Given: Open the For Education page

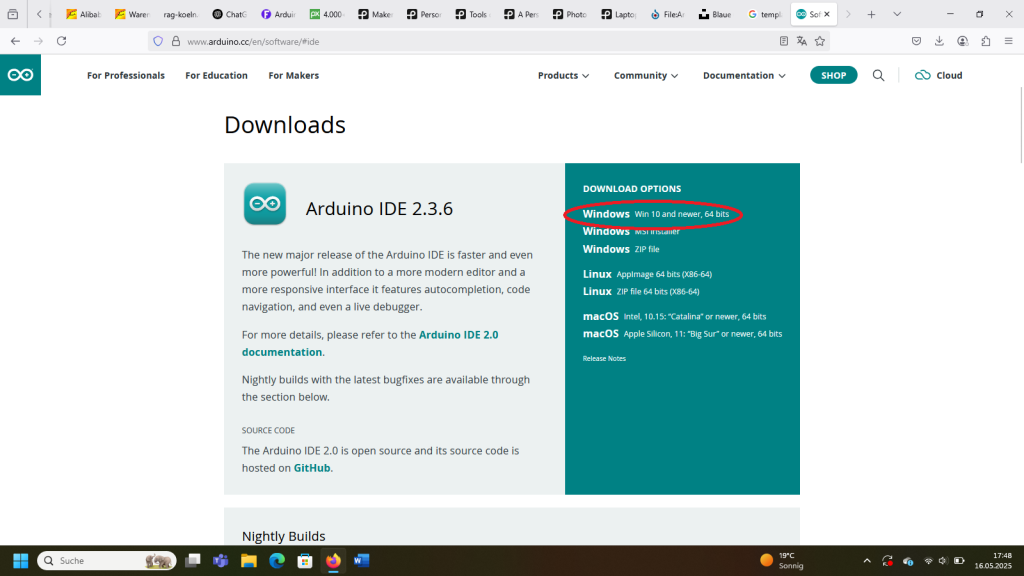Looking at the screenshot, I should pos(216,76).
